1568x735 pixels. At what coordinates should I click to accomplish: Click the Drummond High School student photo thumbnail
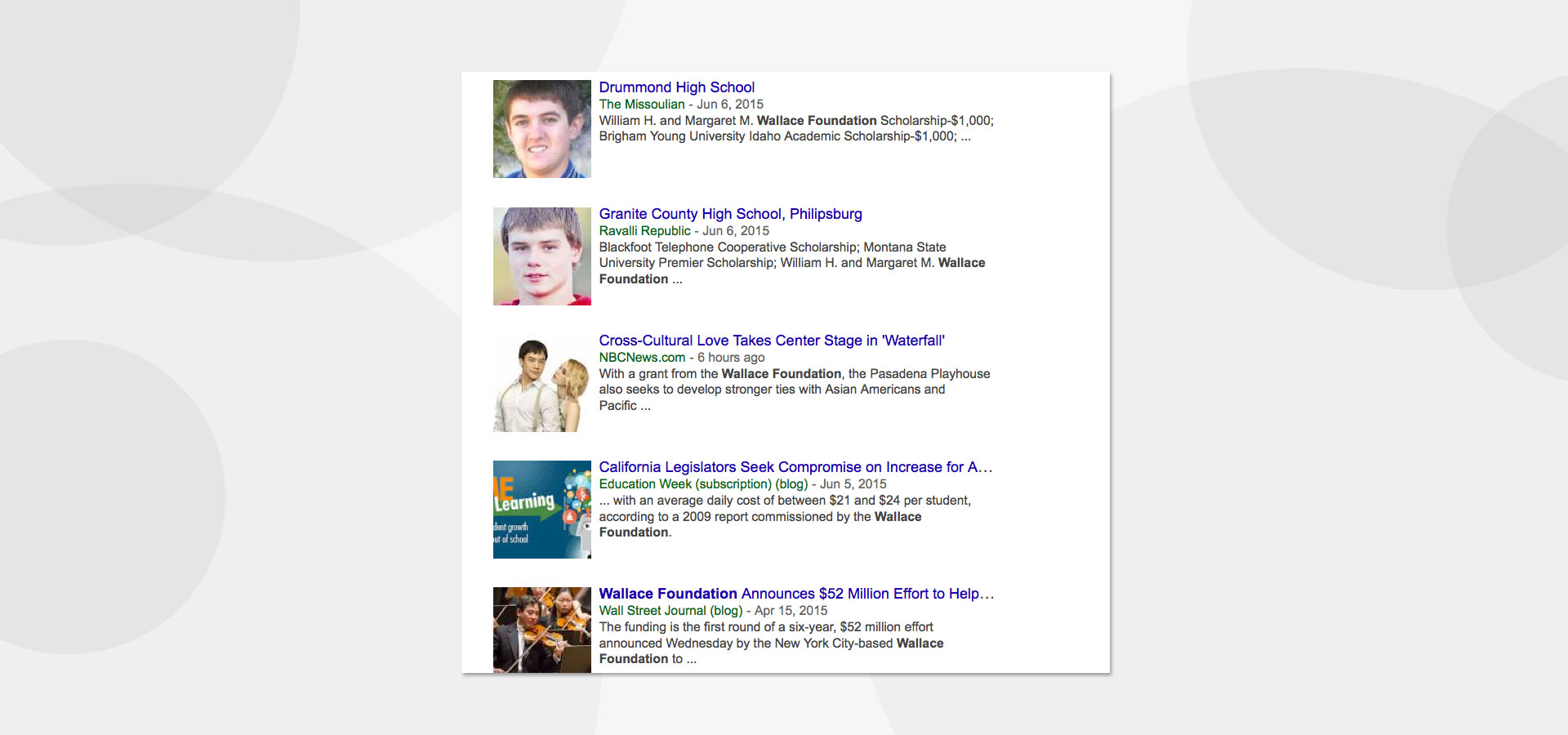point(541,129)
